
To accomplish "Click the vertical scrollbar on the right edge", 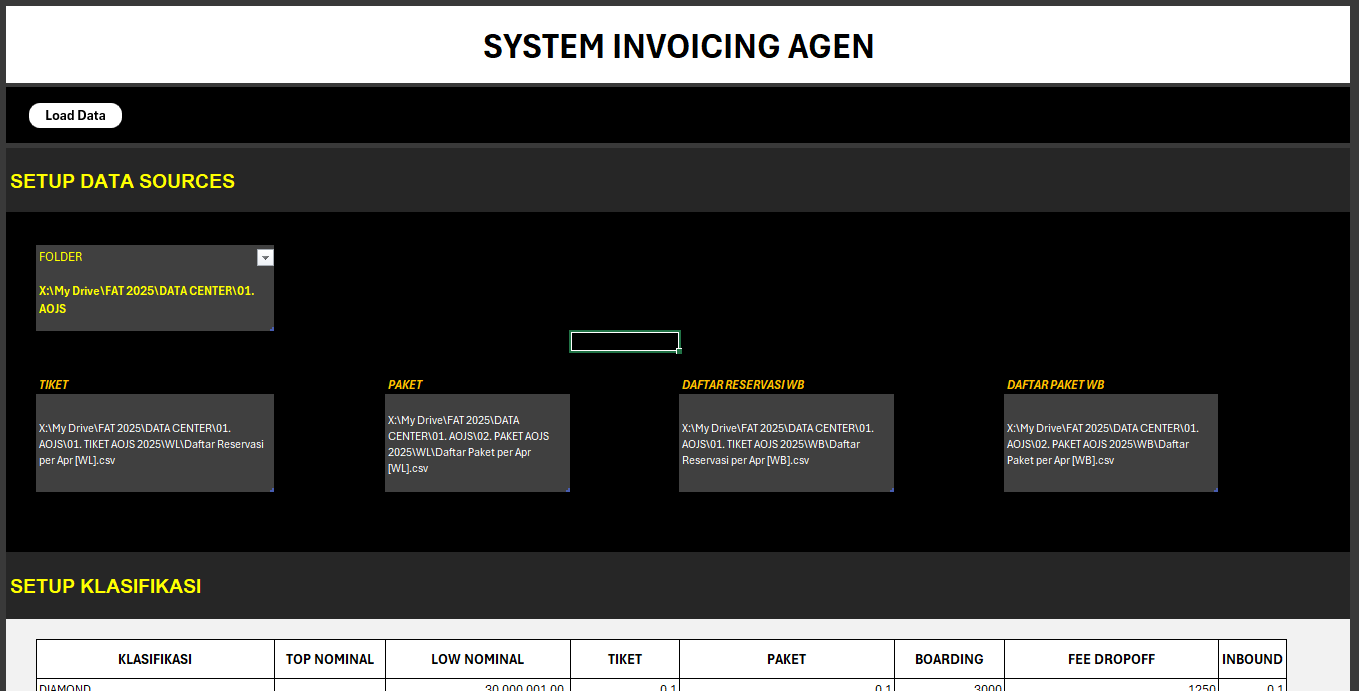I will pyautogui.click(x=1353, y=345).
